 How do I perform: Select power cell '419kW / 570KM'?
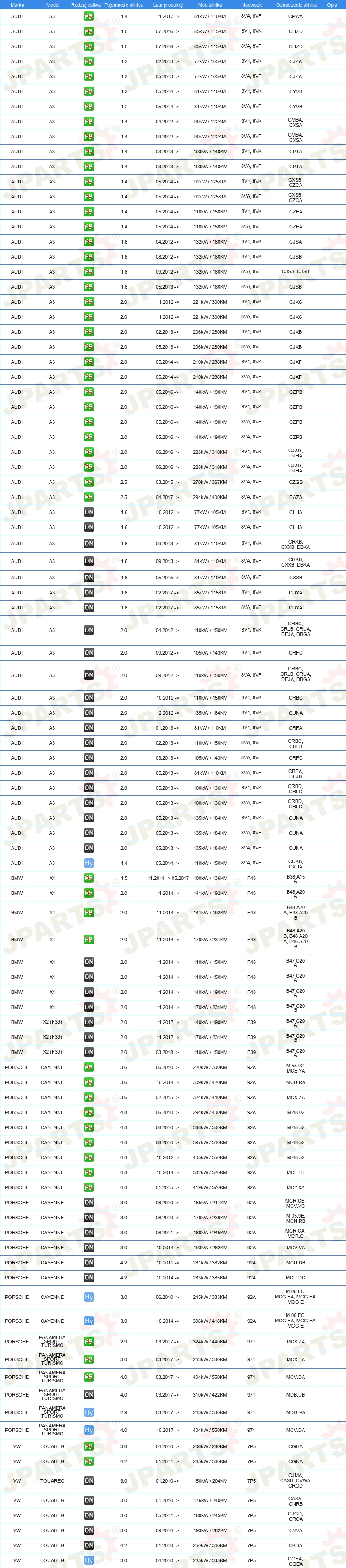(210, 1187)
